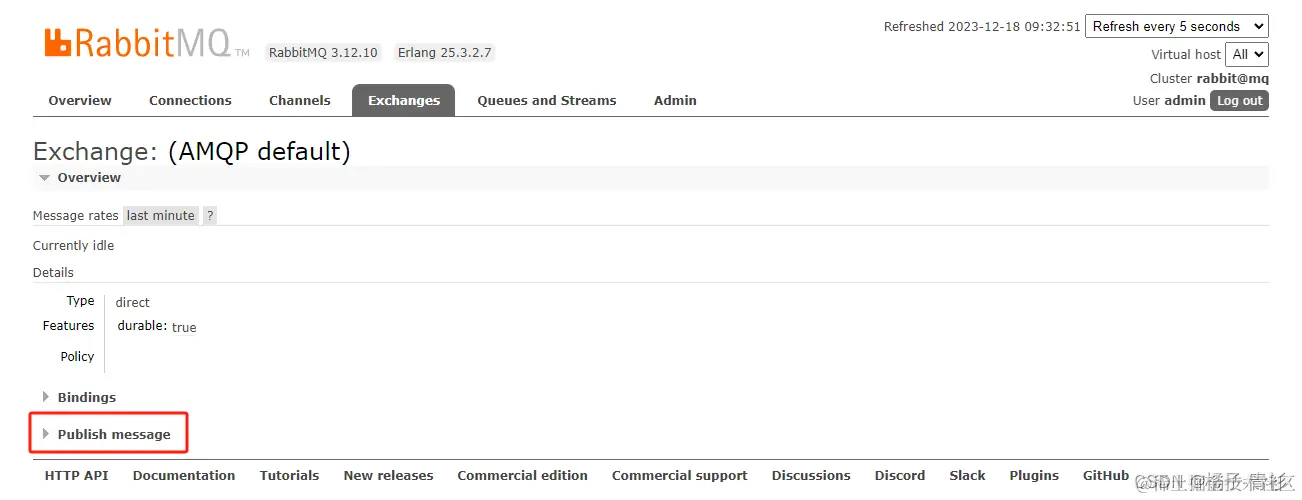1302x500 pixels.
Task: Open the Discord link
Action: tap(900, 476)
